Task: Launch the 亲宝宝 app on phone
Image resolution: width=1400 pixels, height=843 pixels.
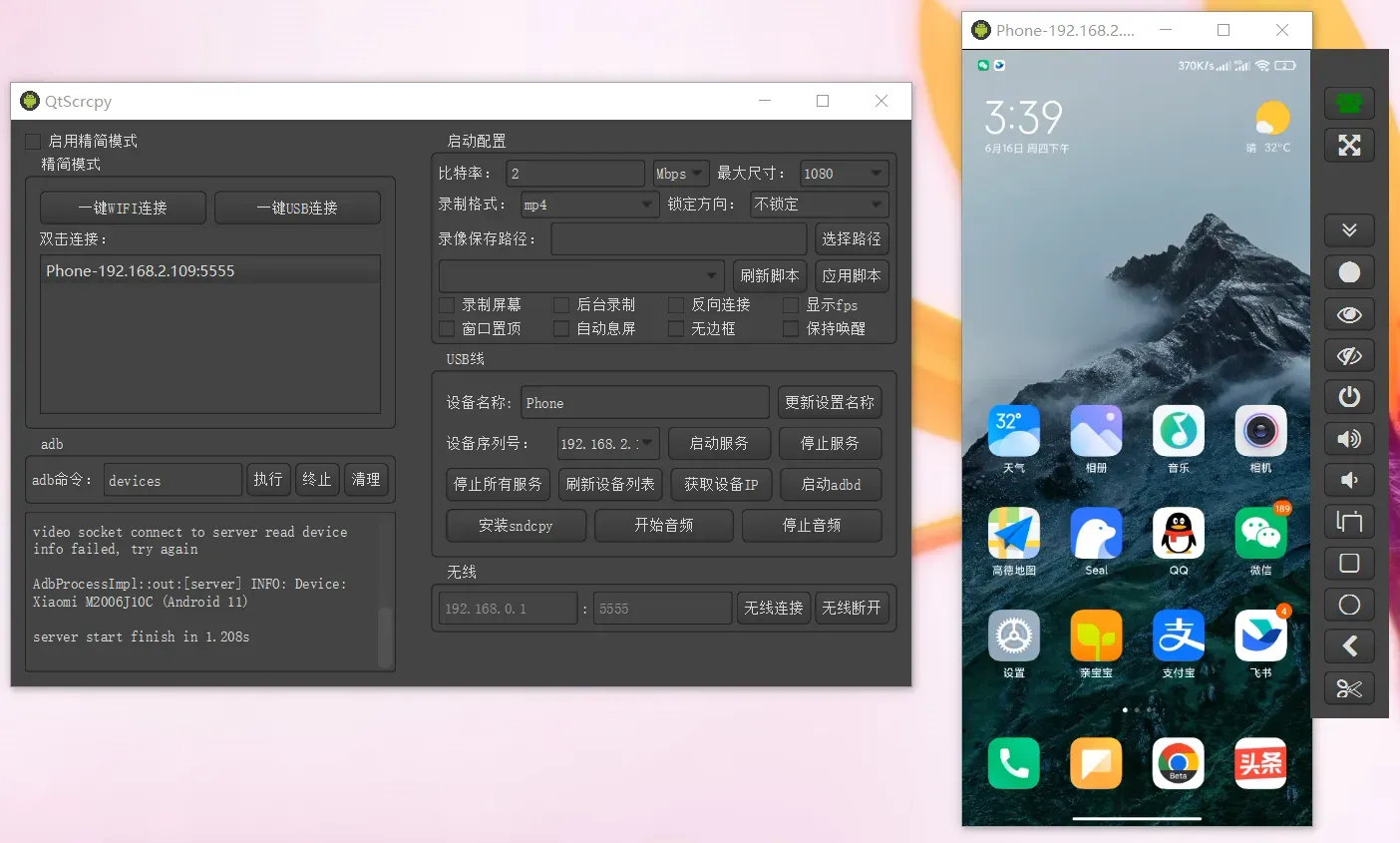Action: click(x=1096, y=636)
